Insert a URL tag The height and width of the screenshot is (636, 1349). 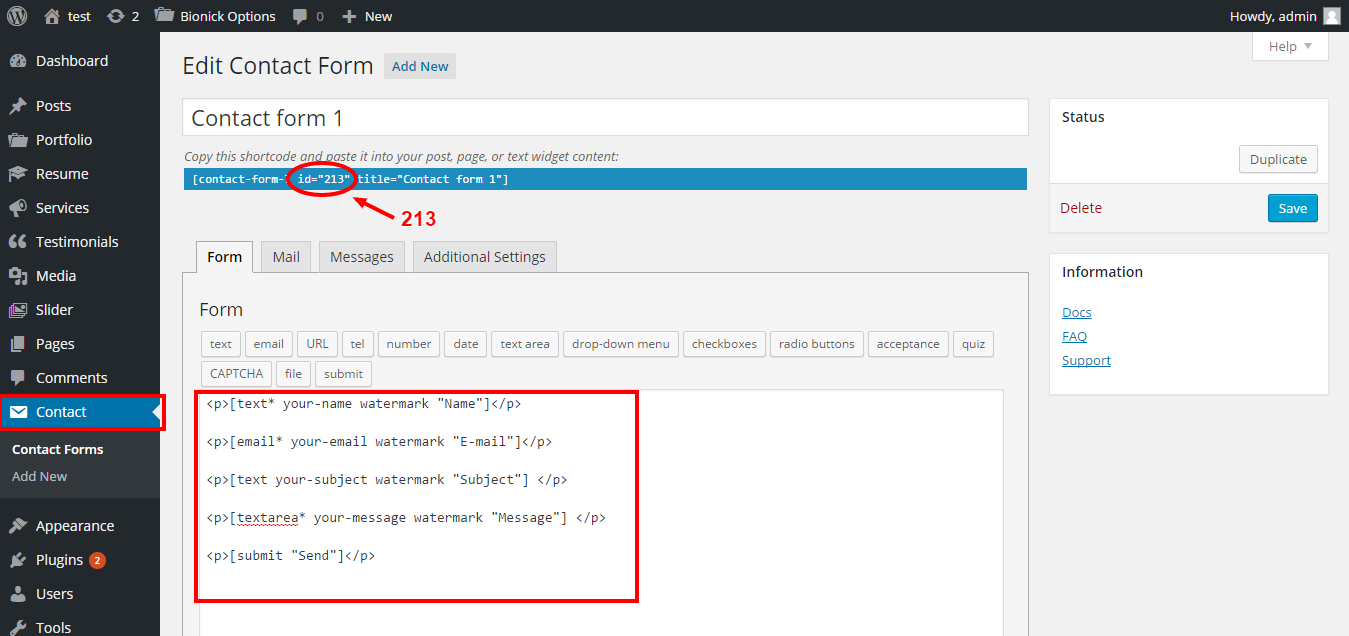click(318, 344)
